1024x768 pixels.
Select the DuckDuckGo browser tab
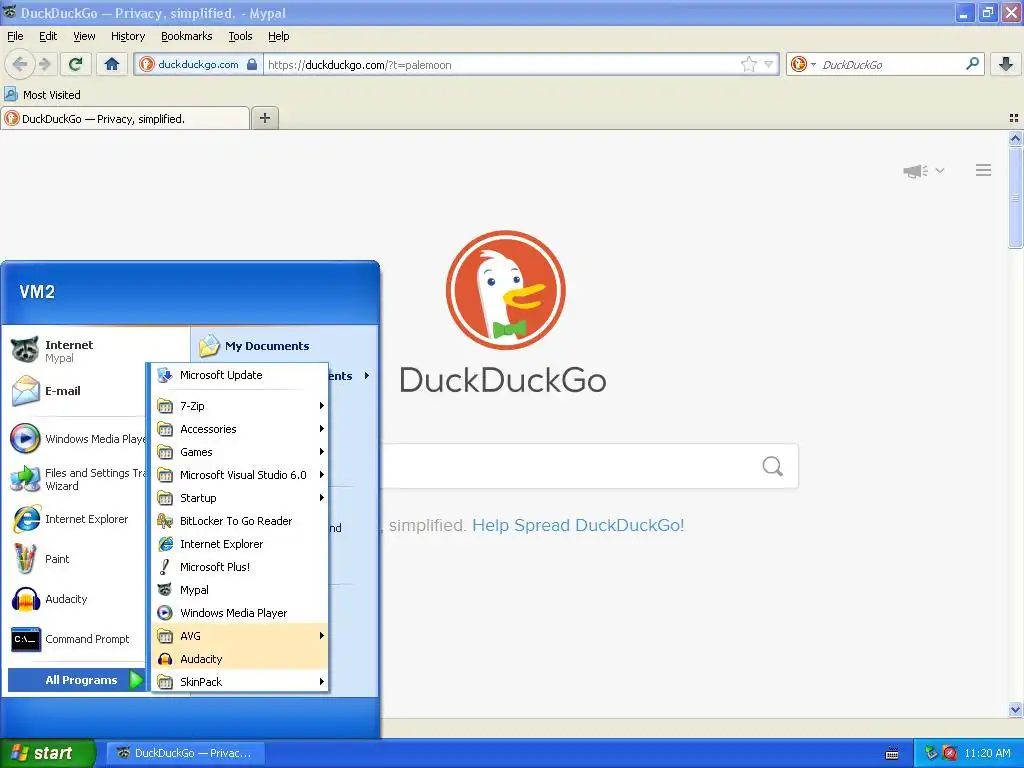point(125,119)
